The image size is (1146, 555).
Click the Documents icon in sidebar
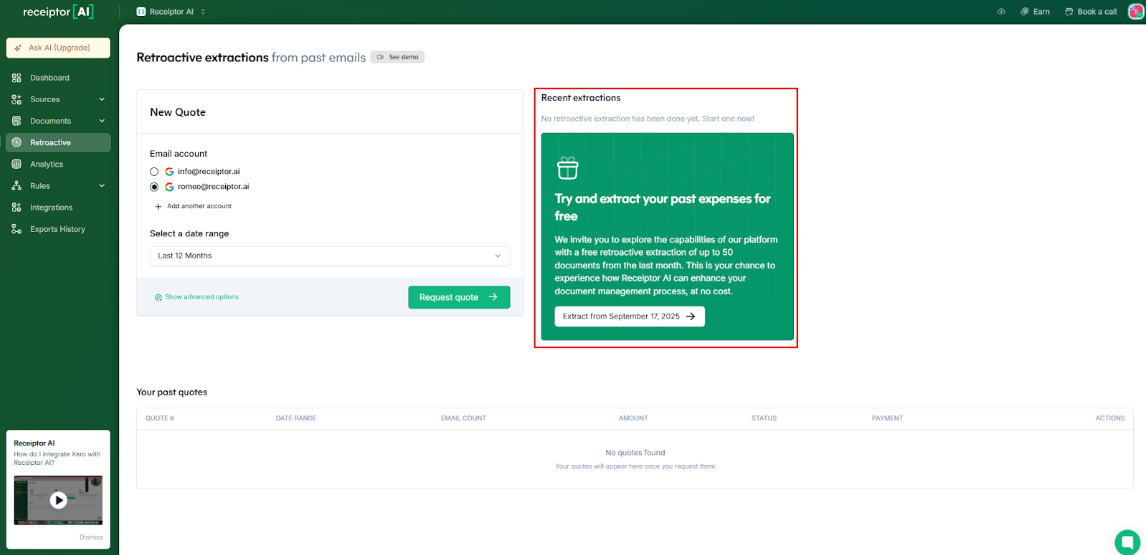[x=16, y=121]
